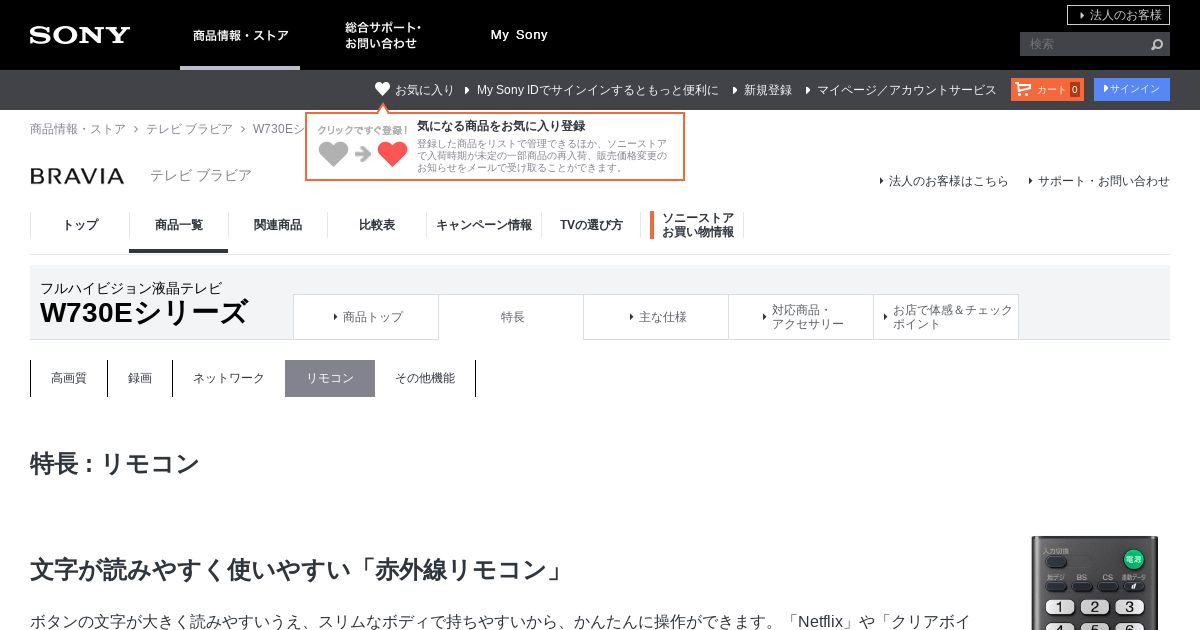Open マイページ／アカウントサービス link
The width and height of the screenshot is (1200, 630).
click(906, 90)
